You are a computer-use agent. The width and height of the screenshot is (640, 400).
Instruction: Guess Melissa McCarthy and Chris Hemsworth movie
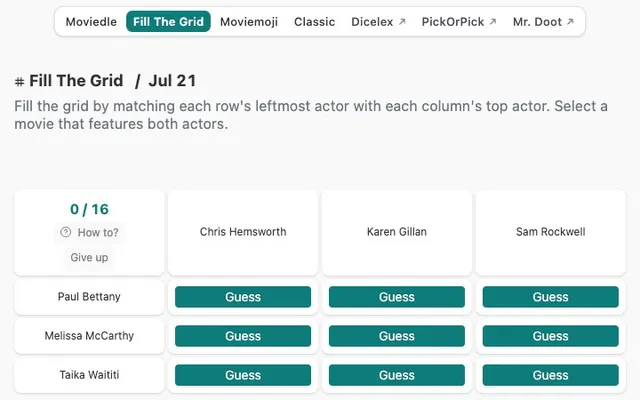[x=243, y=336]
